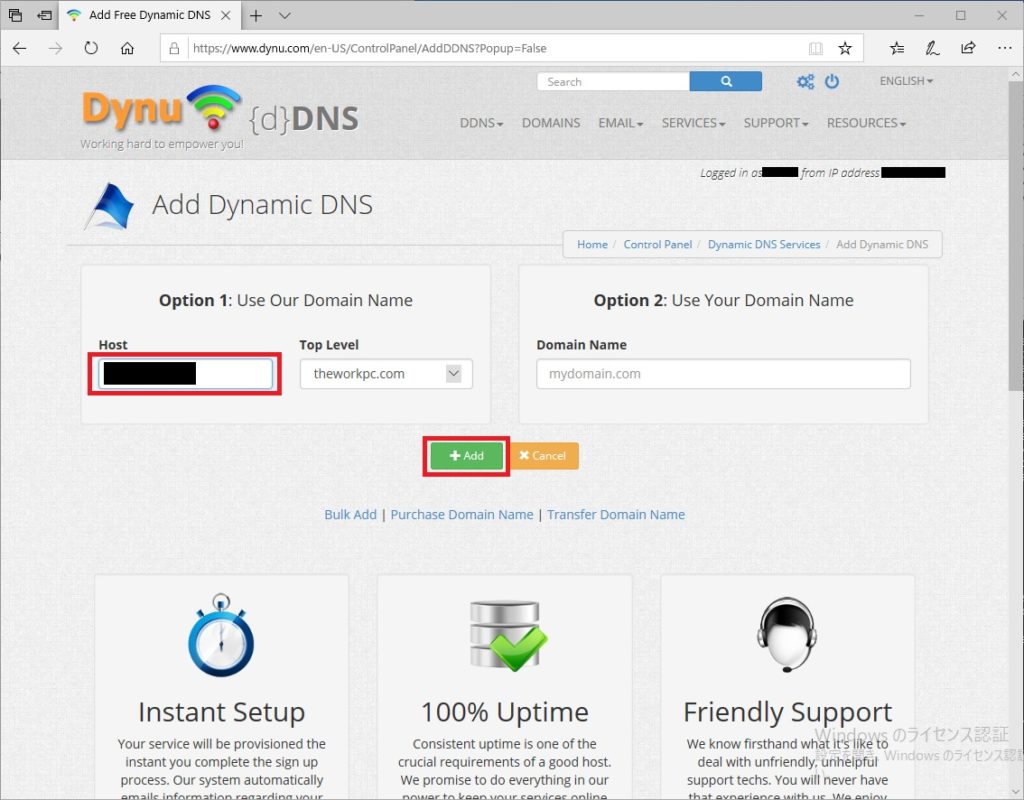Open new tab with plus icon
Image resolution: width=1024 pixels, height=800 pixels.
click(x=256, y=15)
